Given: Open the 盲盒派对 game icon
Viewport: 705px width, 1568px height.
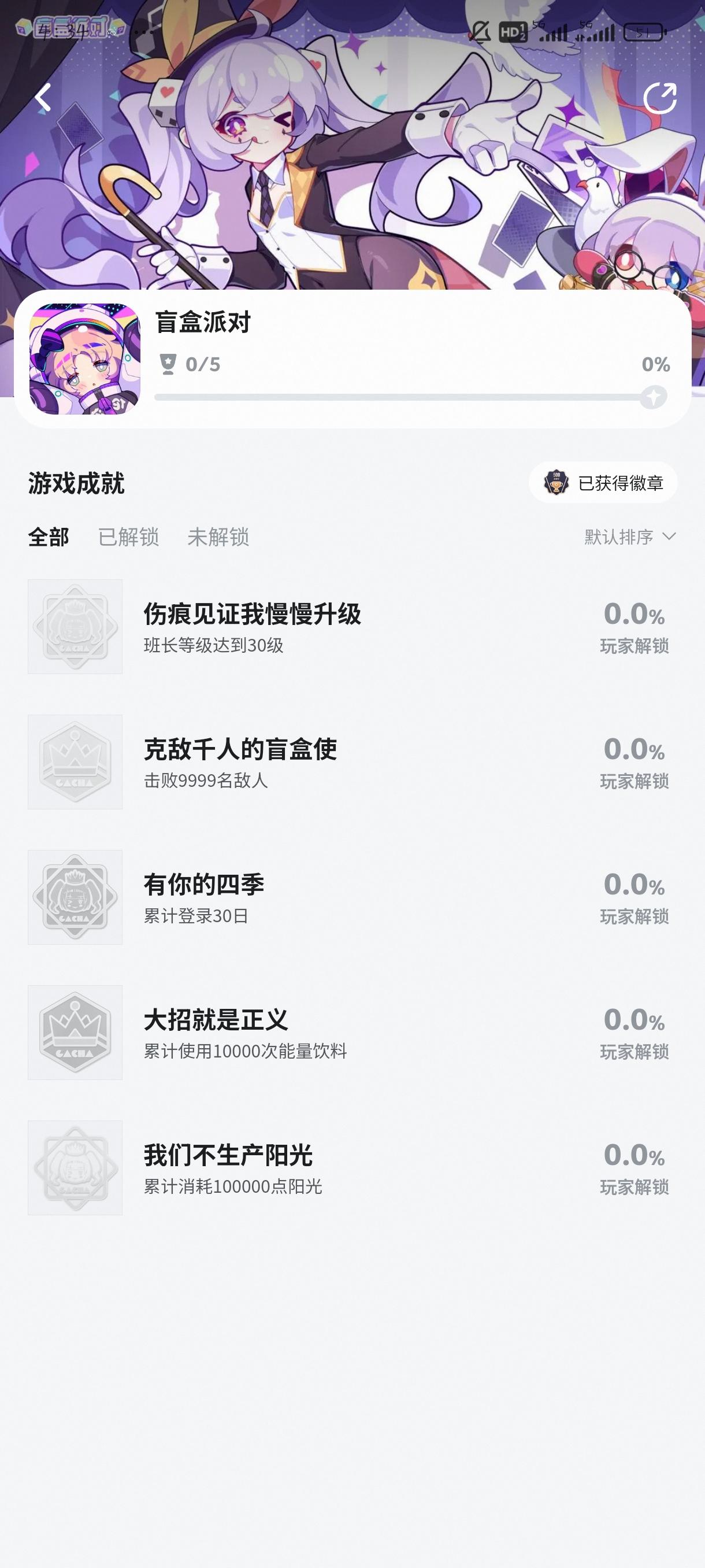Looking at the screenshot, I should (x=84, y=359).
